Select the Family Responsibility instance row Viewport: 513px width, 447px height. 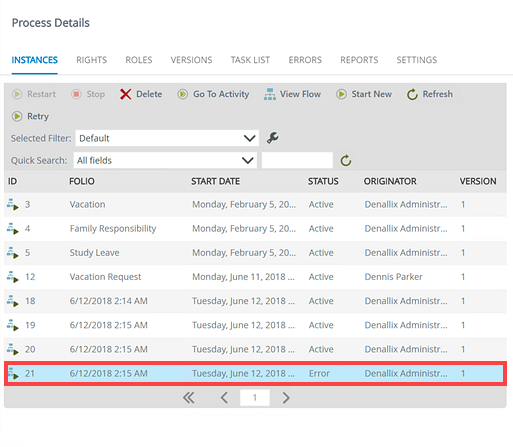coord(255,229)
